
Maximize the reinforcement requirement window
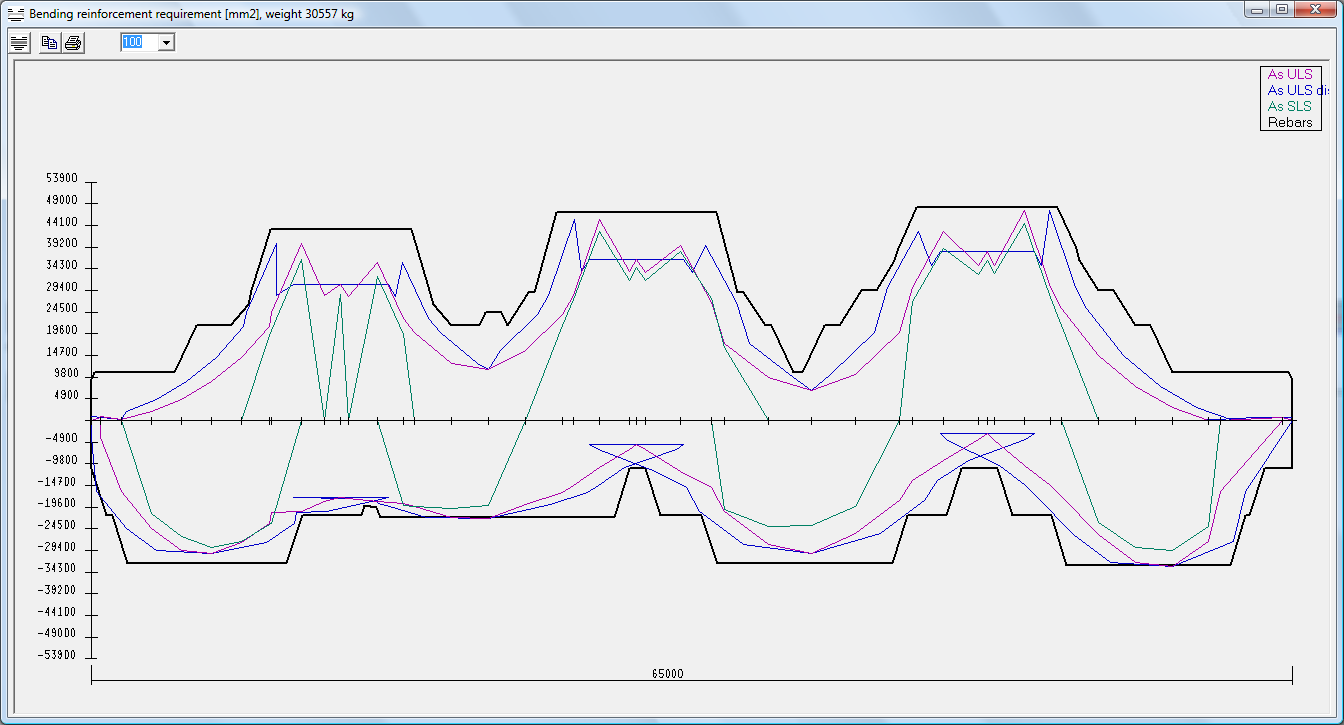tap(1281, 9)
